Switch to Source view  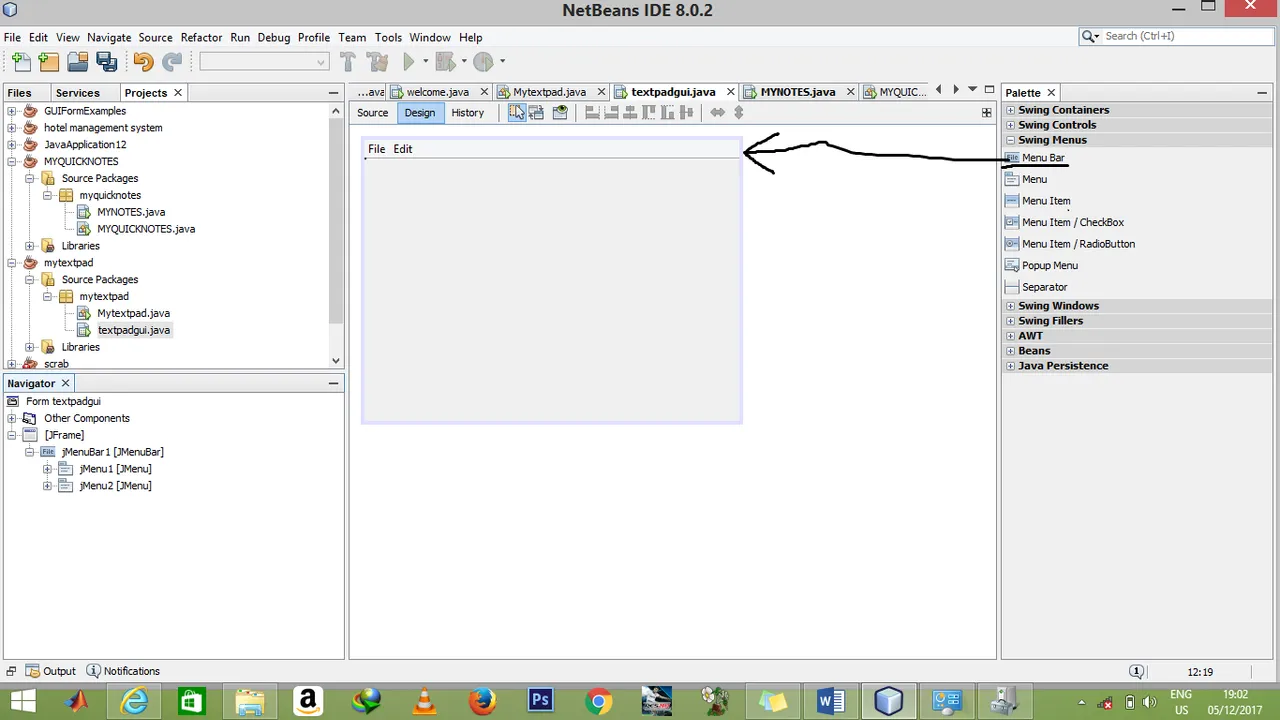pyautogui.click(x=372, y=113)
